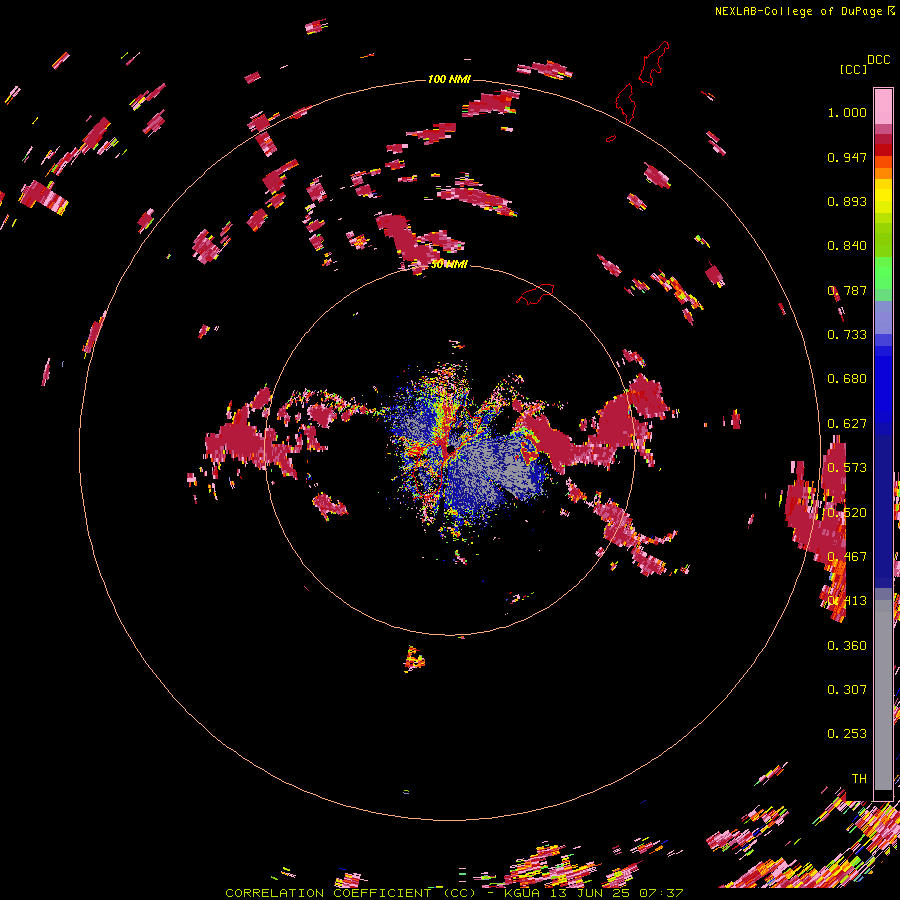Click the CORRELATION COEFFICIENT (CC) caption text
Viewport: 900px width, 900px height.
click(350, 893)
